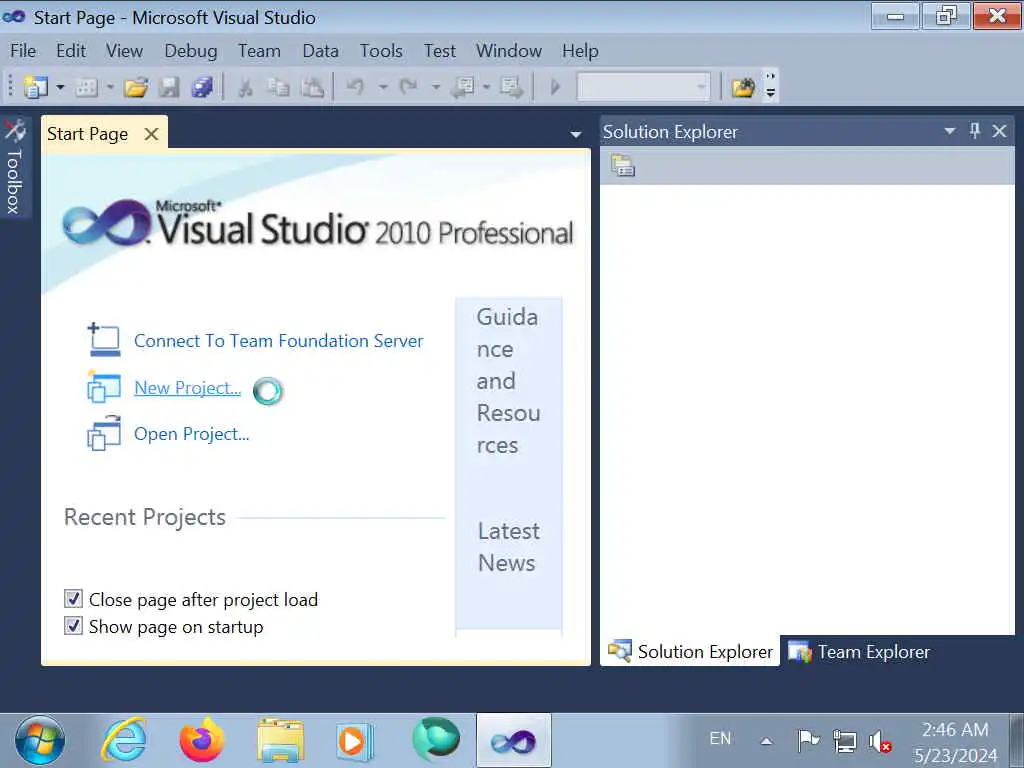Click the Start Debugging play icon

(555, 87)
